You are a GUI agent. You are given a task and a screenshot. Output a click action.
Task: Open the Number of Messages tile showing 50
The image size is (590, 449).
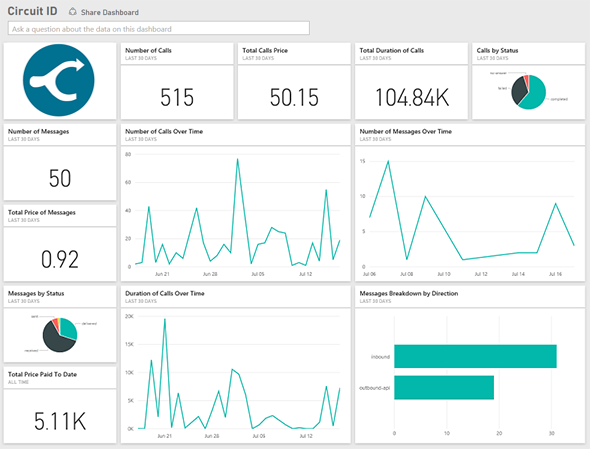coord(60,163)
